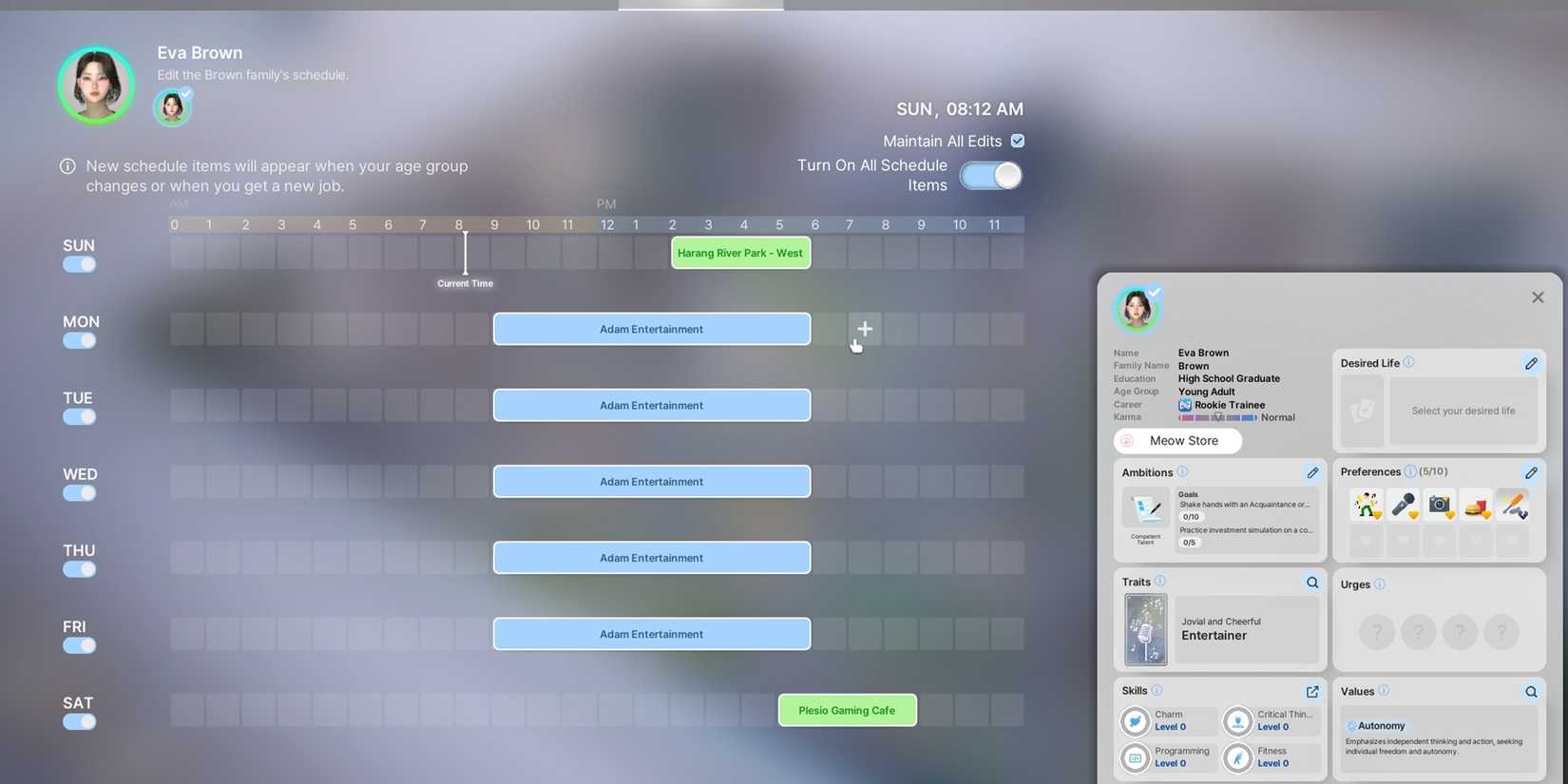Open the Preferences editor pencil
Viewport: 1568px width, 784px height.
pos(1530,472)
